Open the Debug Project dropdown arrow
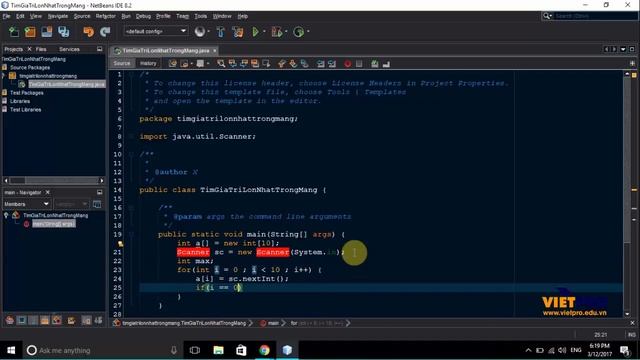The image size is (640, 360). (x=286, y=31)
